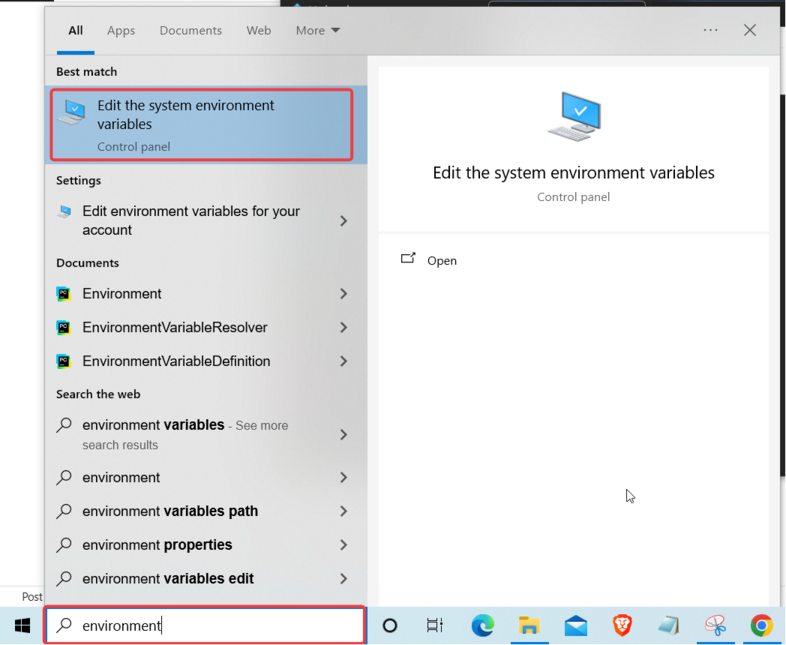Open EnvironmentVariableResolver document
The height and width of the screenshot is (645, 786).
(175, 327)
